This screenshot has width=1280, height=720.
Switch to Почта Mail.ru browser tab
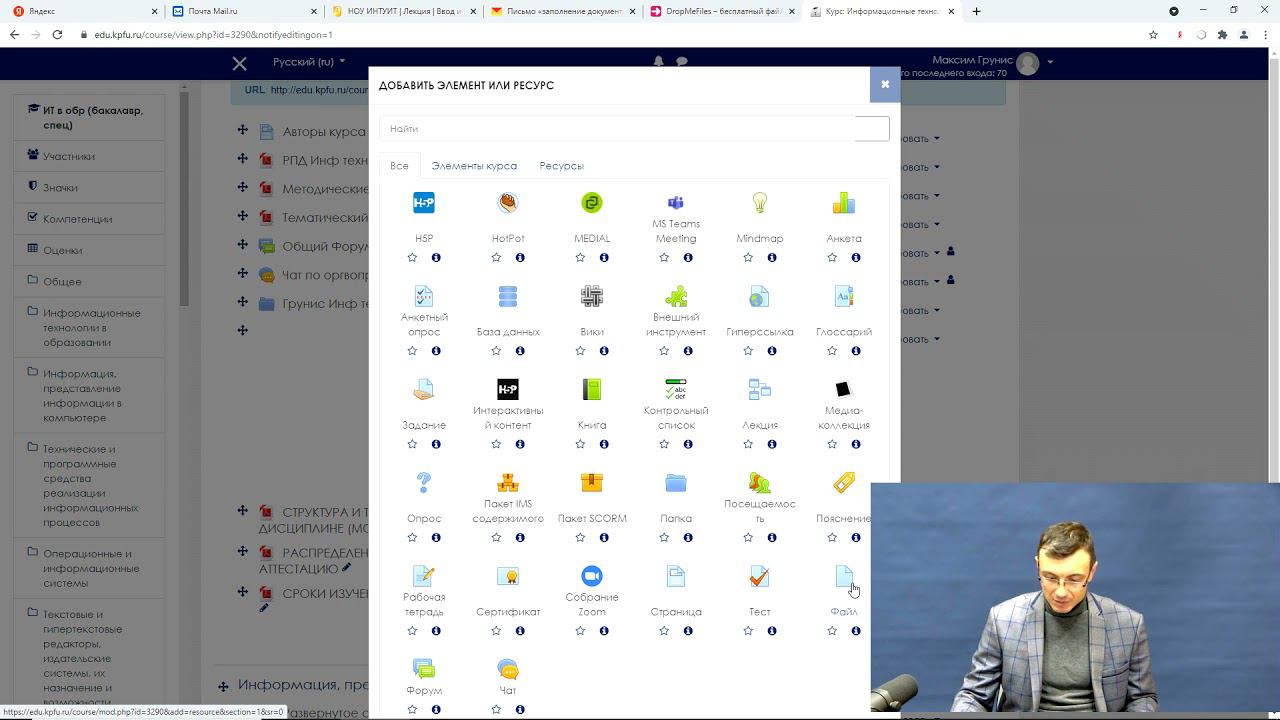(243, 11)
